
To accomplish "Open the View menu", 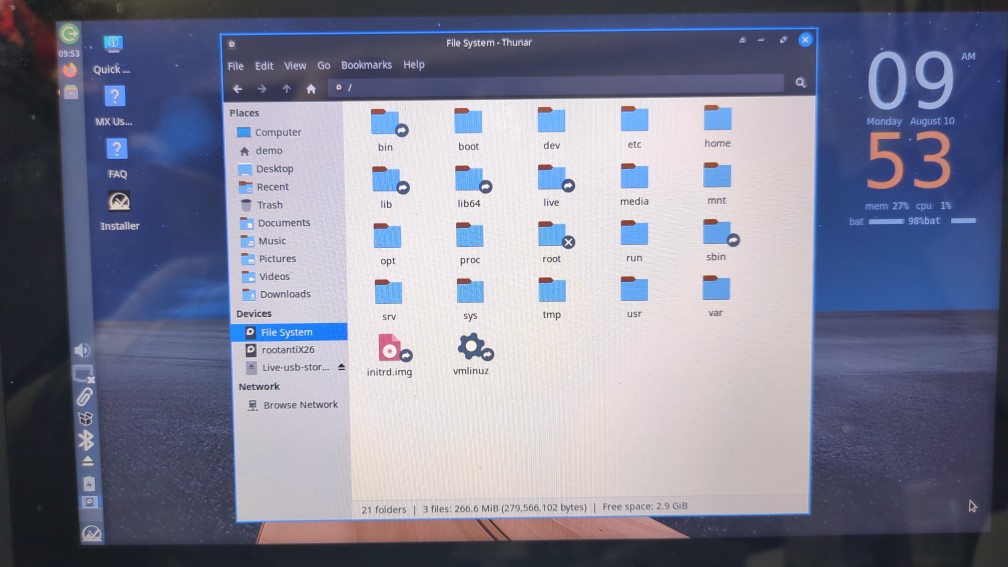I will click(295, 66).
